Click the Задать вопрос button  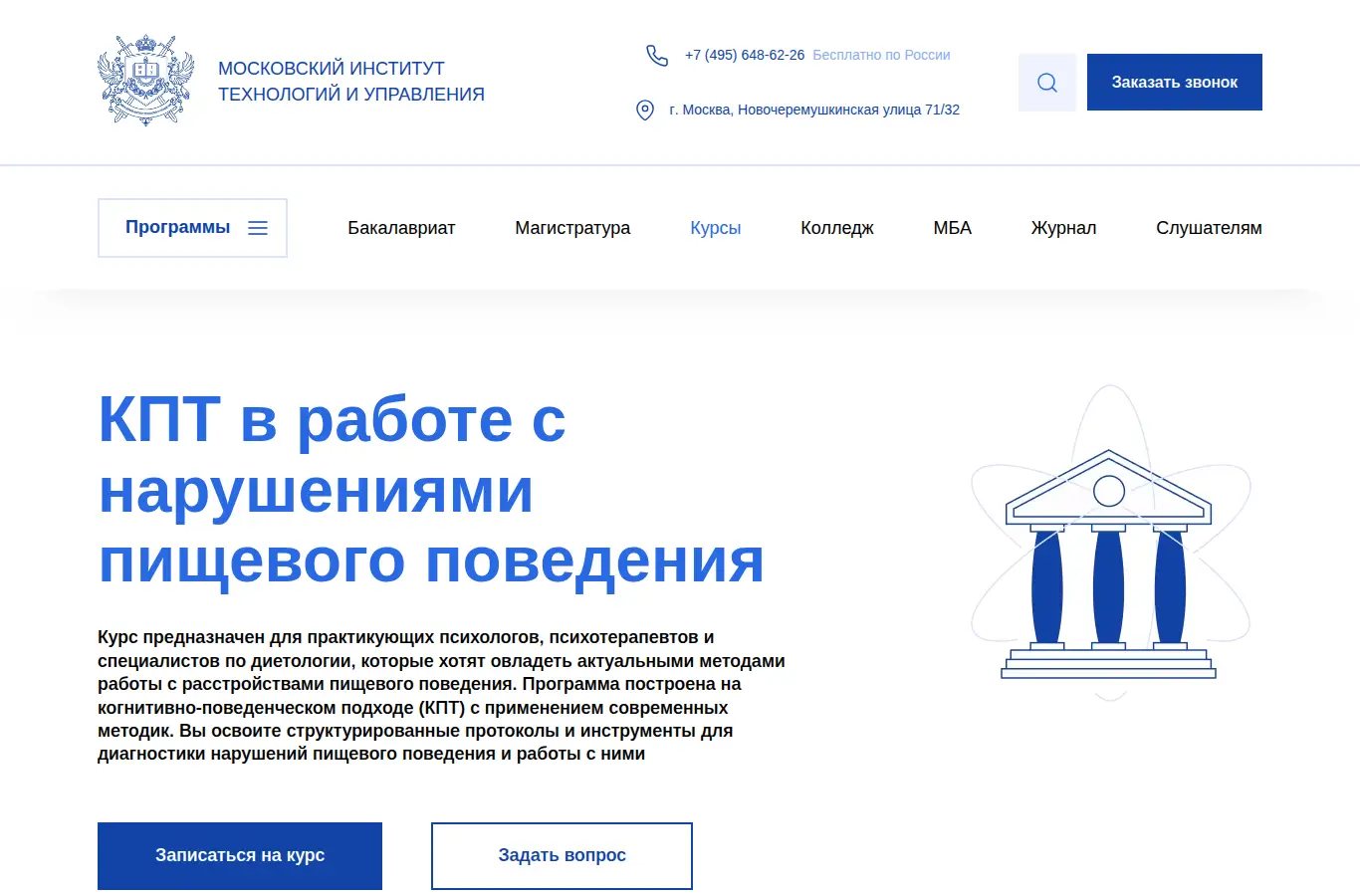click(562, 856)
